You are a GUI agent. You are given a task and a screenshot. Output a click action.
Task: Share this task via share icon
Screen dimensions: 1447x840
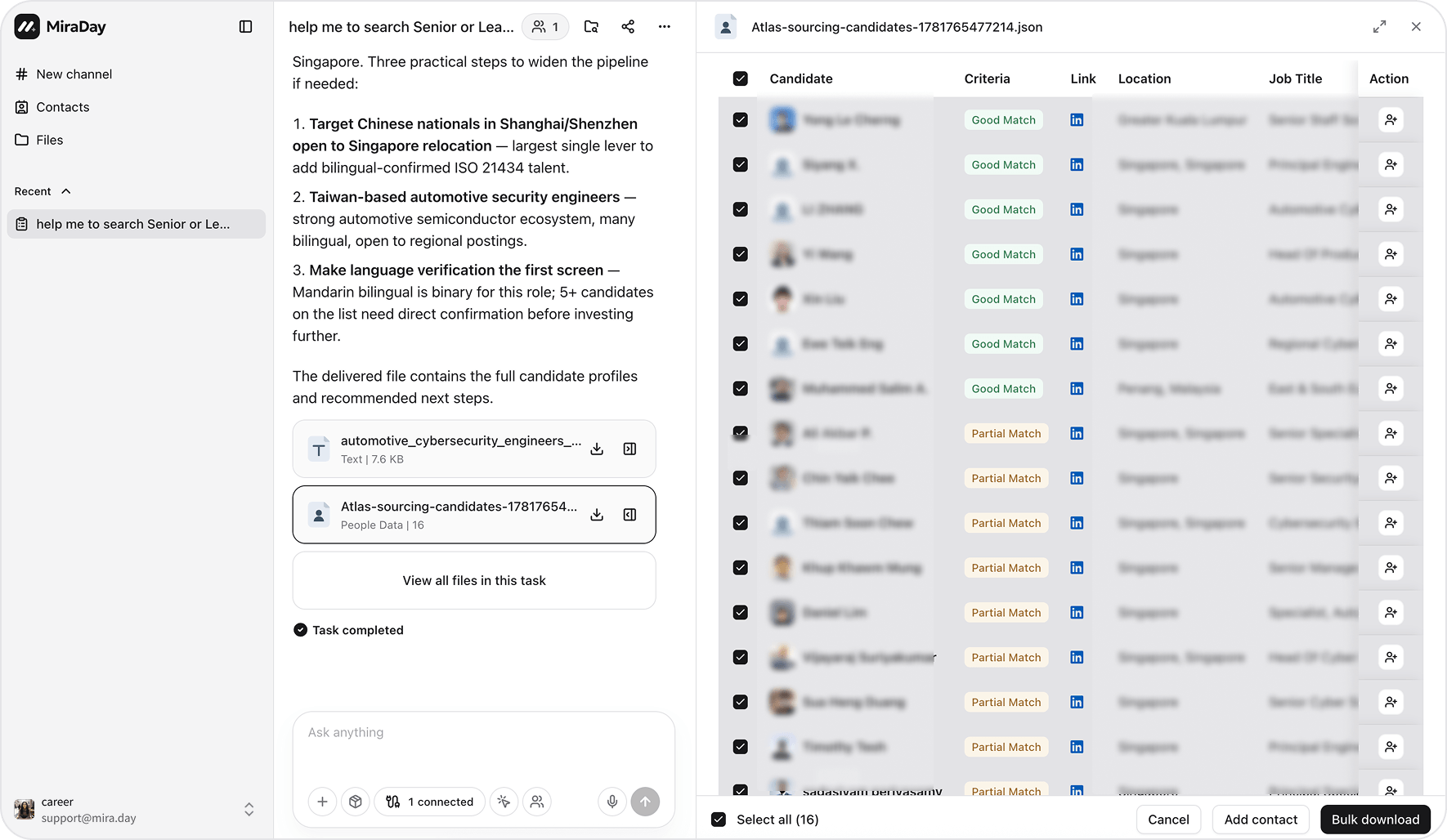(x=628, y=27)
